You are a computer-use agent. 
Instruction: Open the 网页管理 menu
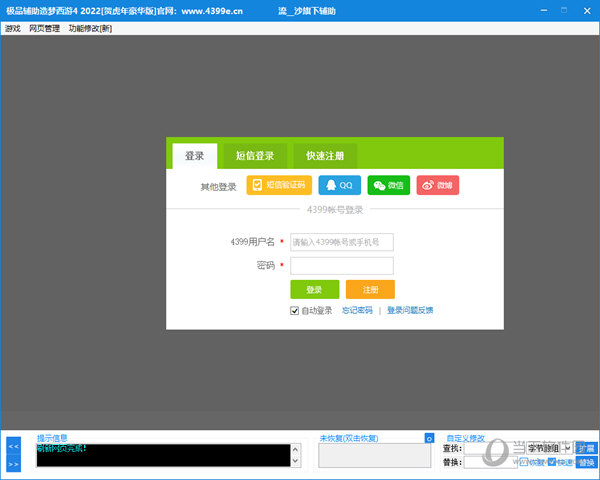tap(44, 28)
